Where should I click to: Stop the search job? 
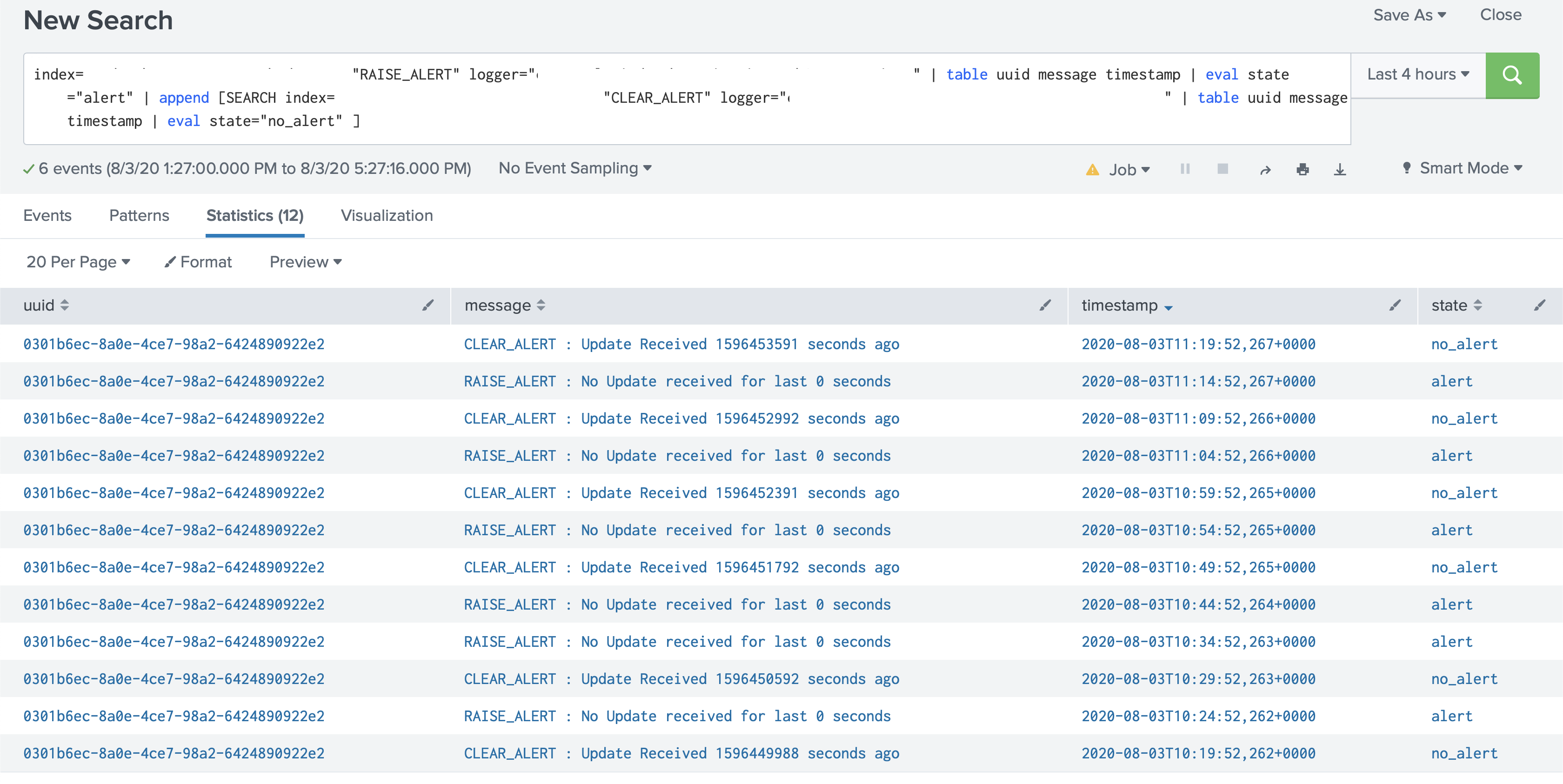[1222, 169]
